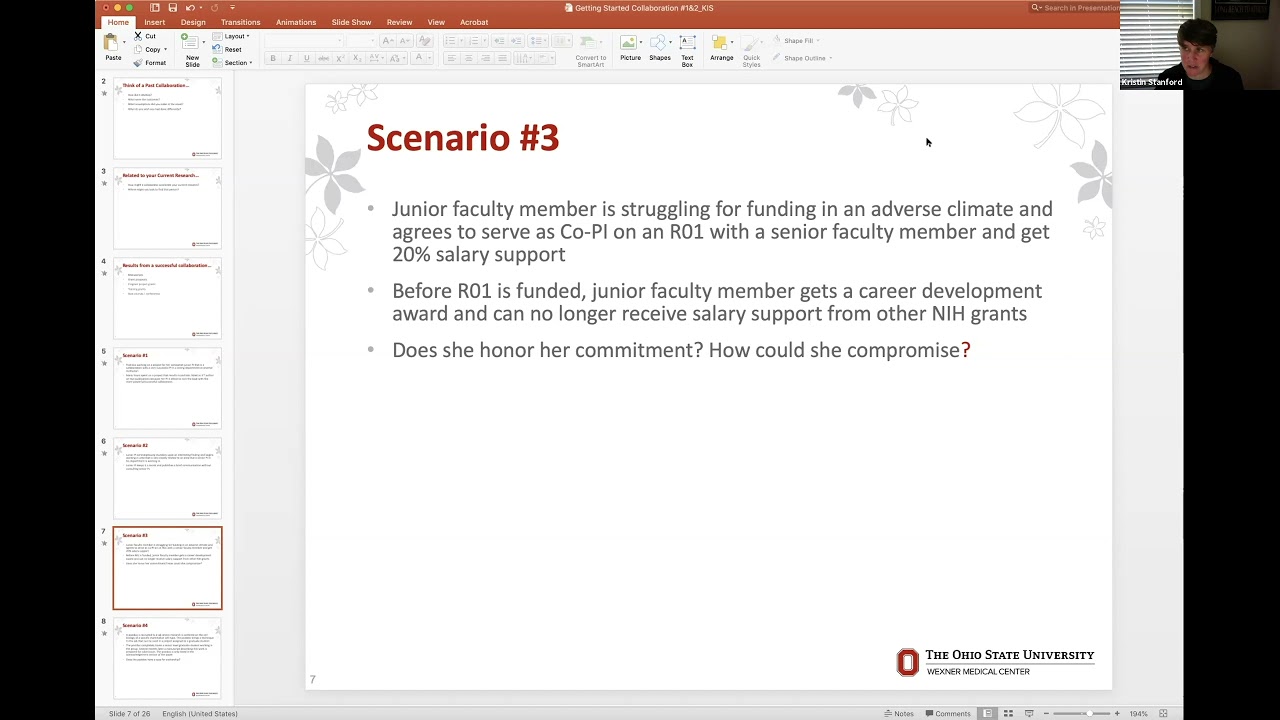1280x720 pixels.
Task: Select slide 8 thumbnail Scenario #4
Action: [x=167, y=658]
